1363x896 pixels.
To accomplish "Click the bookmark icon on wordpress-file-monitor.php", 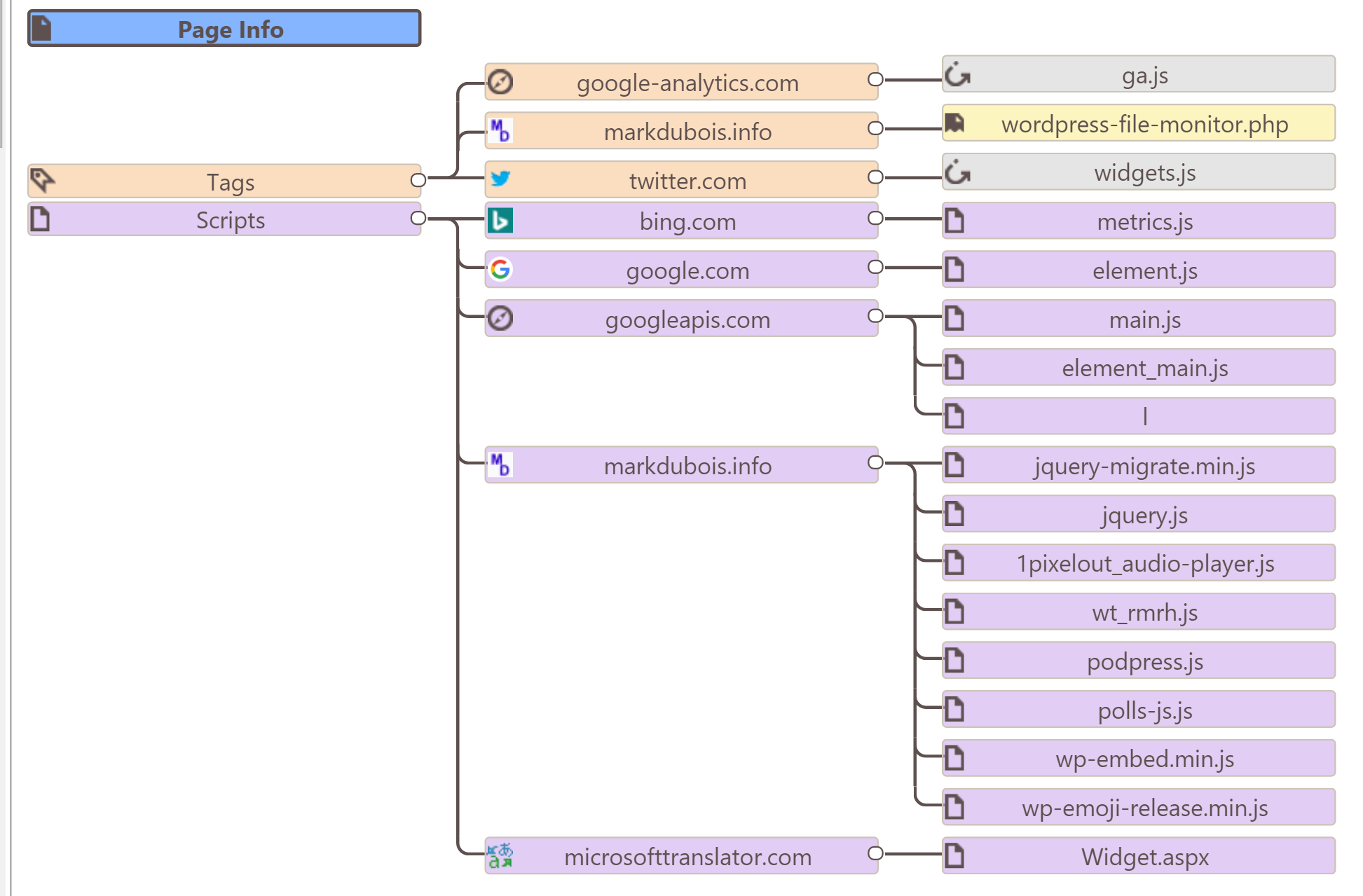I will pyautogui.click(x=954, y=123).
